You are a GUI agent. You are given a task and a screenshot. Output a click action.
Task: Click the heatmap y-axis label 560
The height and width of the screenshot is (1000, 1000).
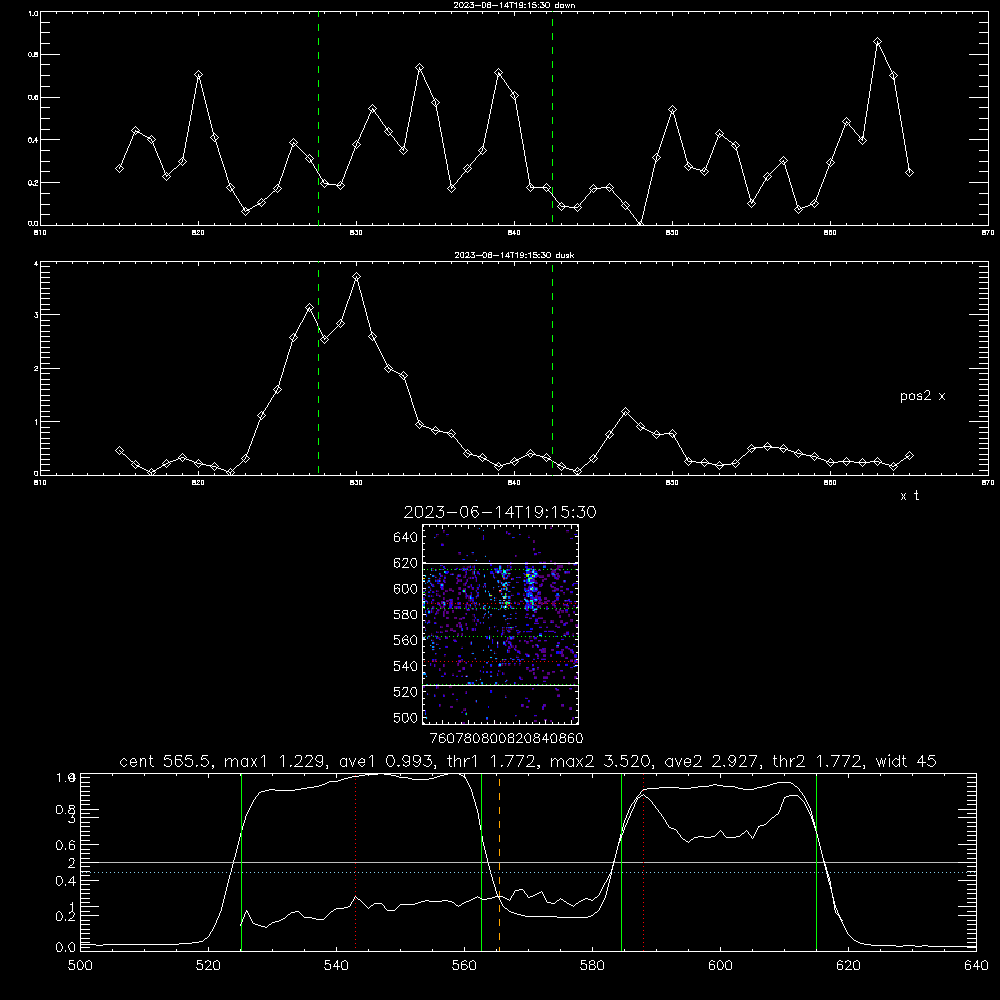pyautogui.click(x=406, y=640)
